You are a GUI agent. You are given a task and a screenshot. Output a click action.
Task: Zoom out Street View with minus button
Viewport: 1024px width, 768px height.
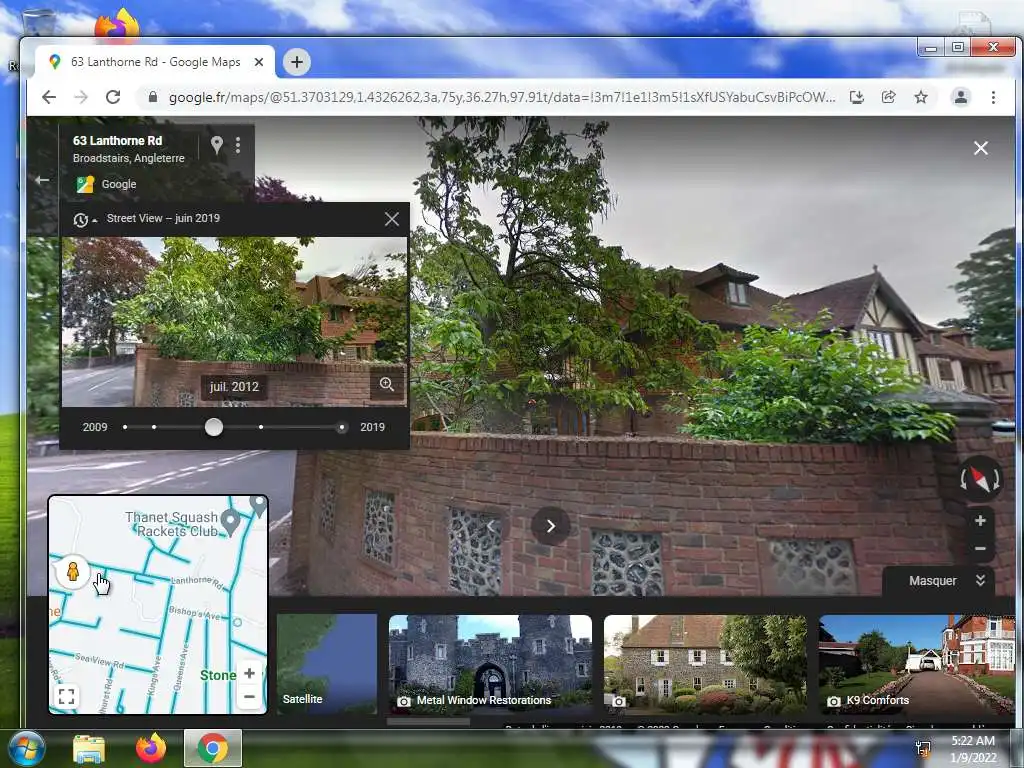pyautogui.click(x=980, y=549)
